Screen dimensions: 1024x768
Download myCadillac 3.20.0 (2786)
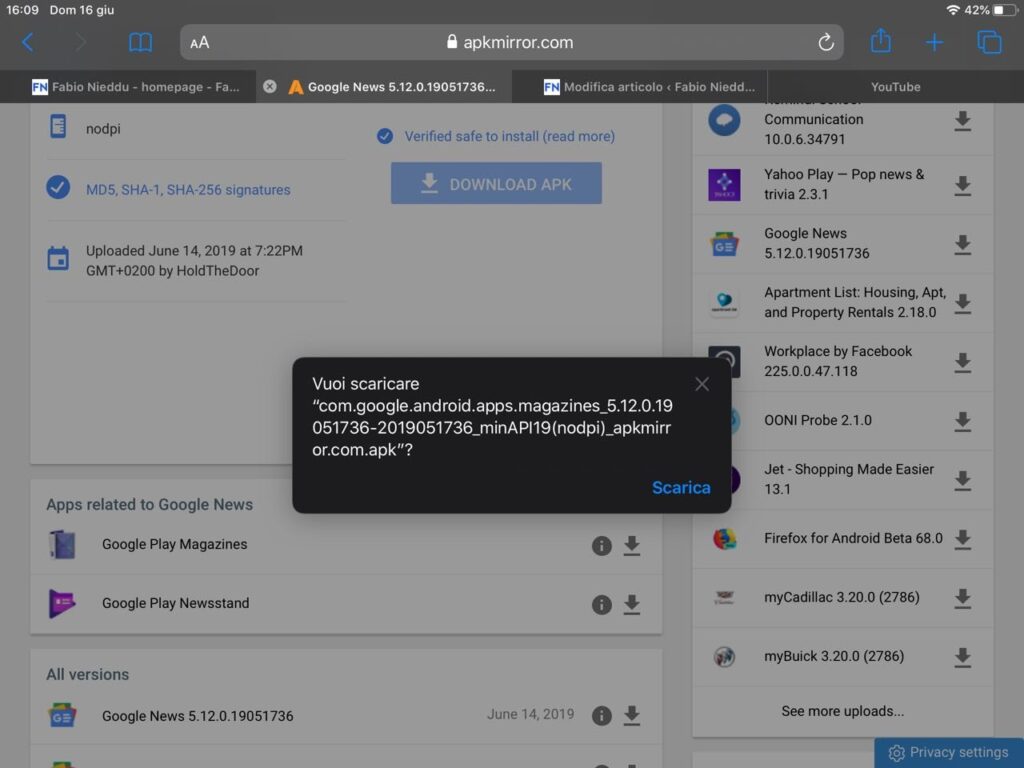coord(962,598)
